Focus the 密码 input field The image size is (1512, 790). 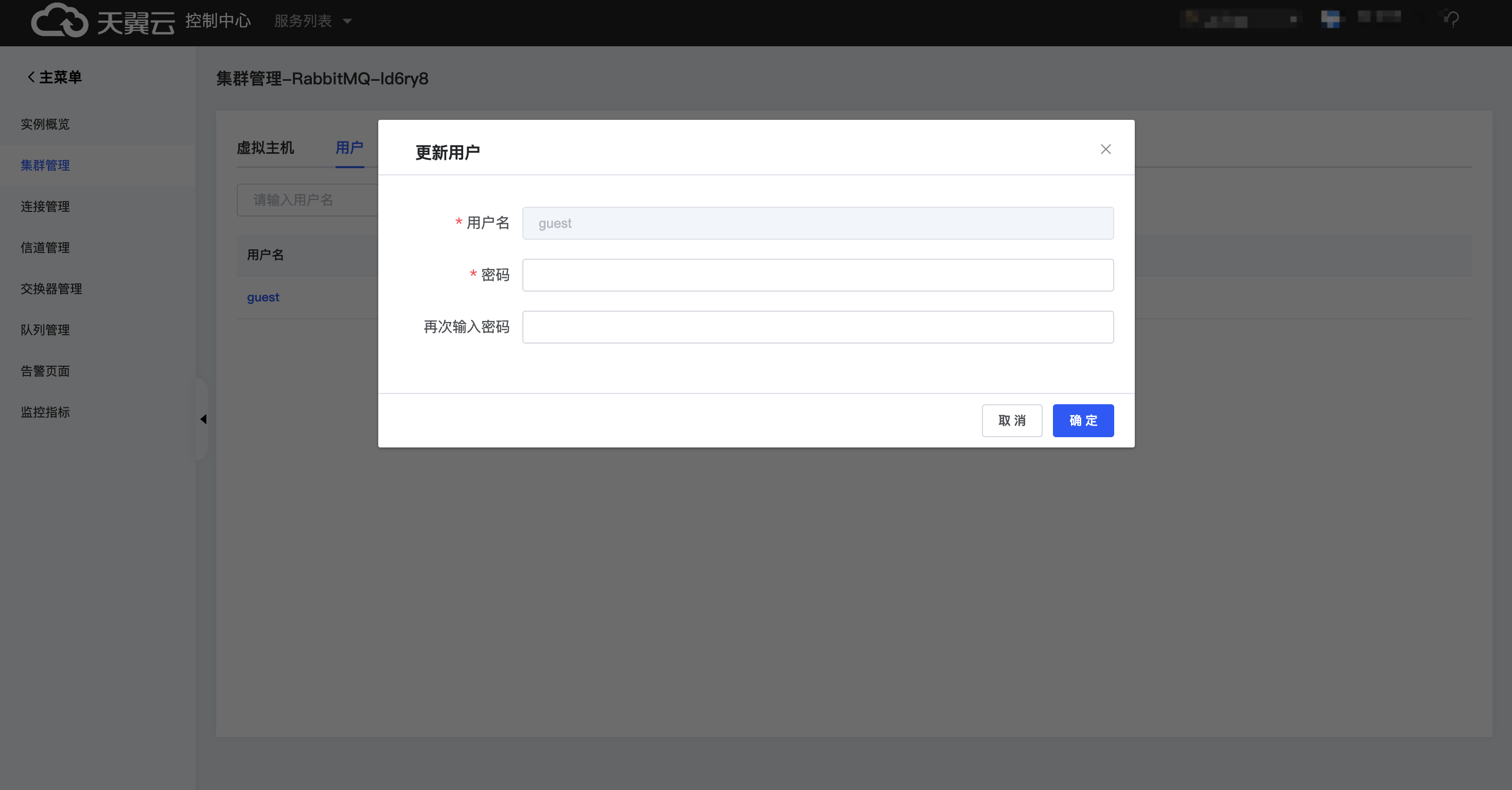pyautogui.click(x=817, y=275)
